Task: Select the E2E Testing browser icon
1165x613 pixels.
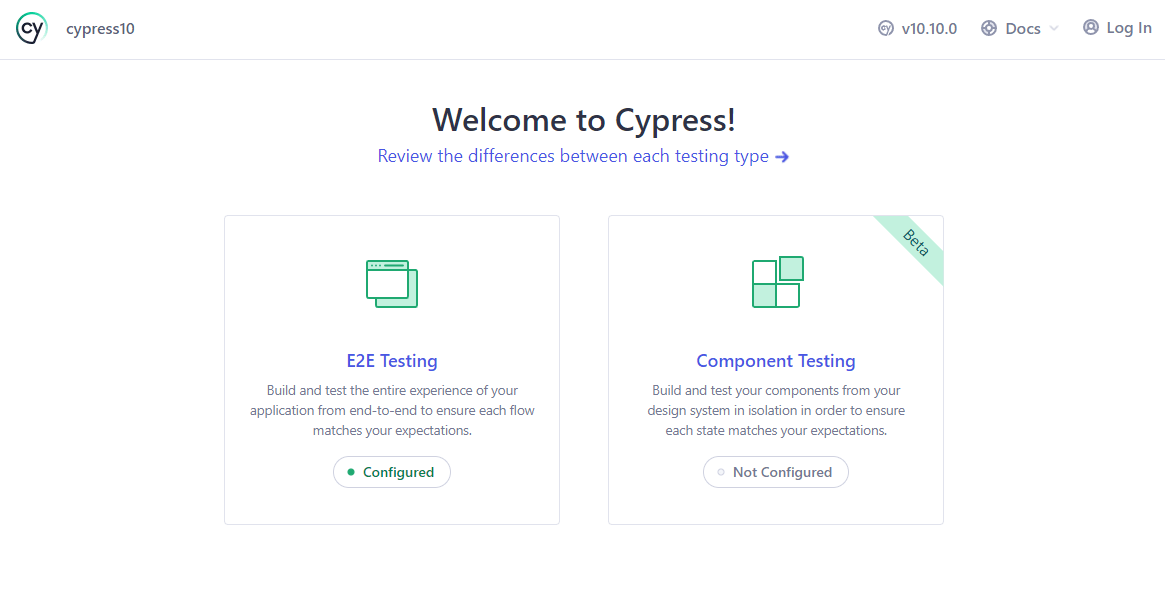Action: click(391, 283)
